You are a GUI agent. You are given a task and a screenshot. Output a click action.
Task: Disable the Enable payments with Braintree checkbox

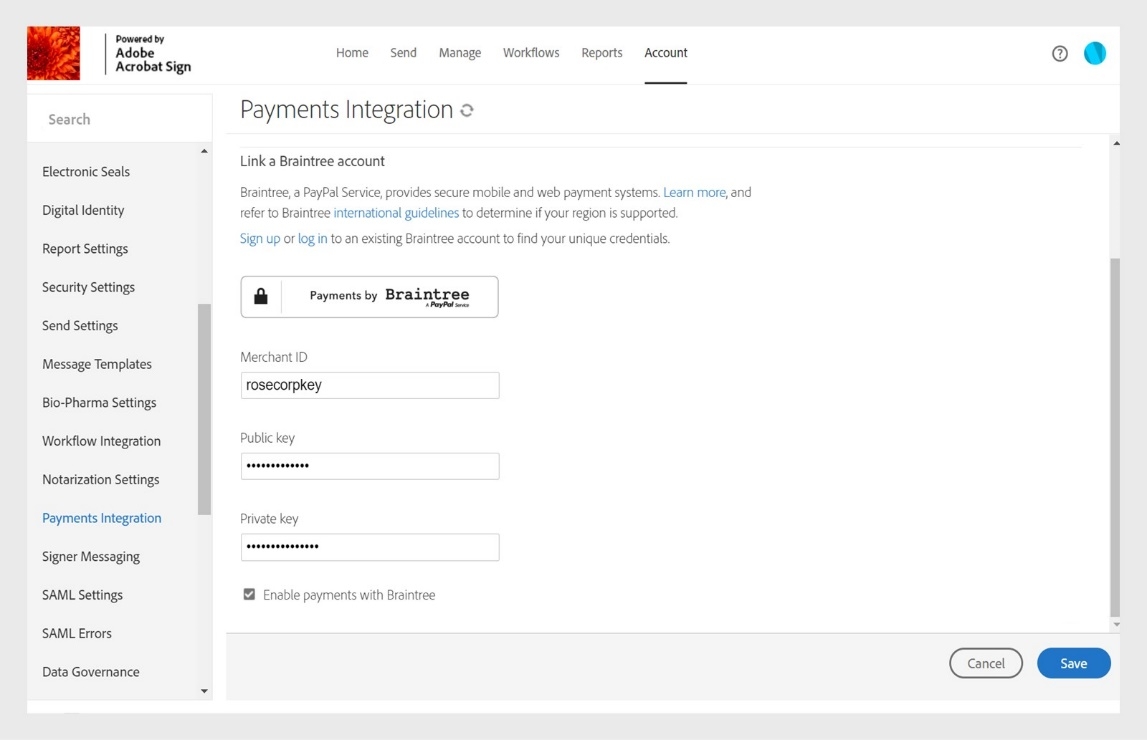(248, 594)
